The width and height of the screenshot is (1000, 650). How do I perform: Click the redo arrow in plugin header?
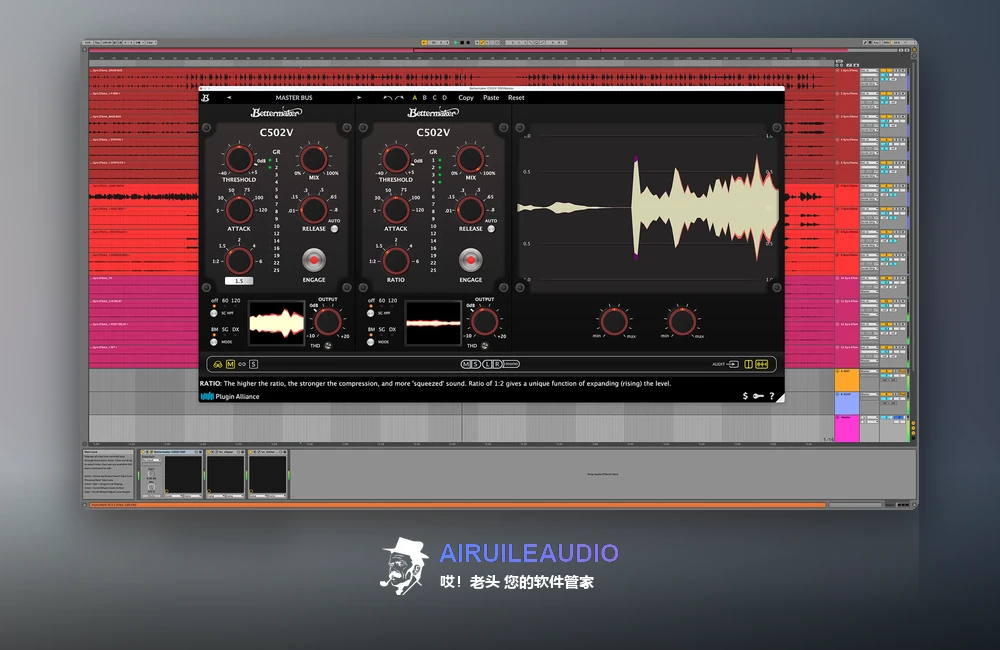coord(399,98)
